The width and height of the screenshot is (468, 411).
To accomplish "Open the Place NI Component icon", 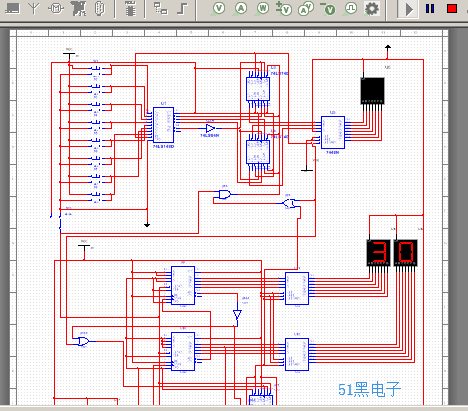I will tap(79, 9).
